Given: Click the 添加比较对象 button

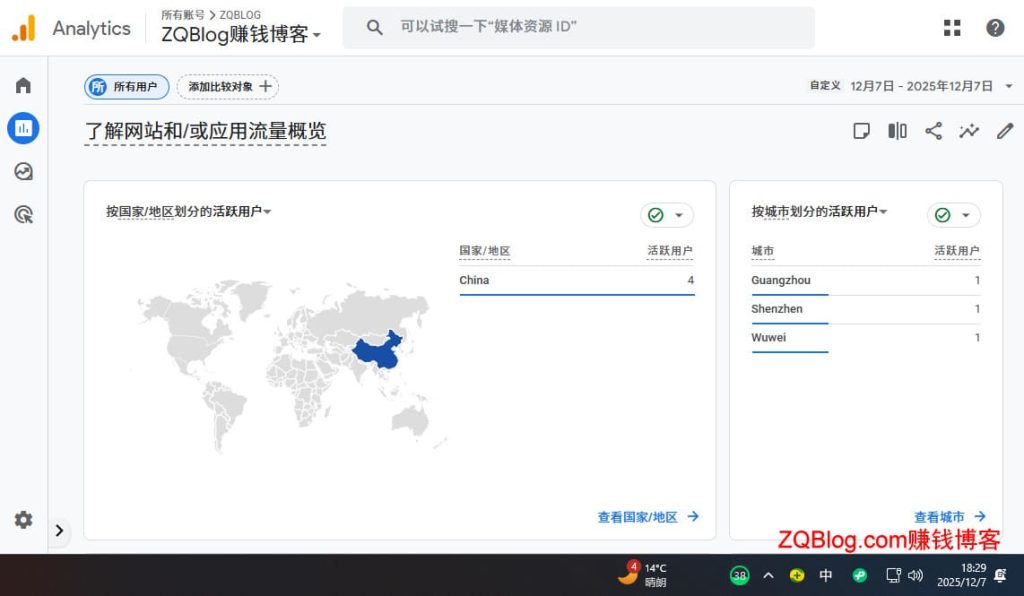Looking at the screenshot, I should (x=227, y=87).
